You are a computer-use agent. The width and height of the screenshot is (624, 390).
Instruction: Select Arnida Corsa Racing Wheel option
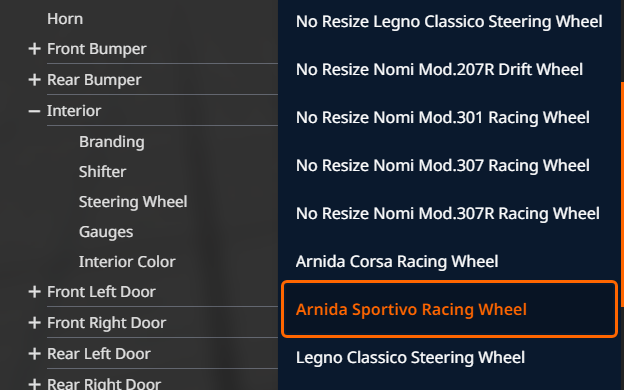(x=397, y=262)
